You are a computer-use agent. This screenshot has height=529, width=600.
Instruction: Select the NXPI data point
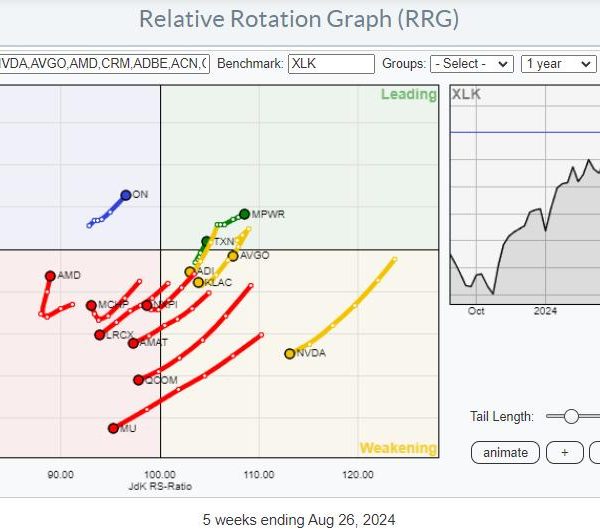click(147, 305)
